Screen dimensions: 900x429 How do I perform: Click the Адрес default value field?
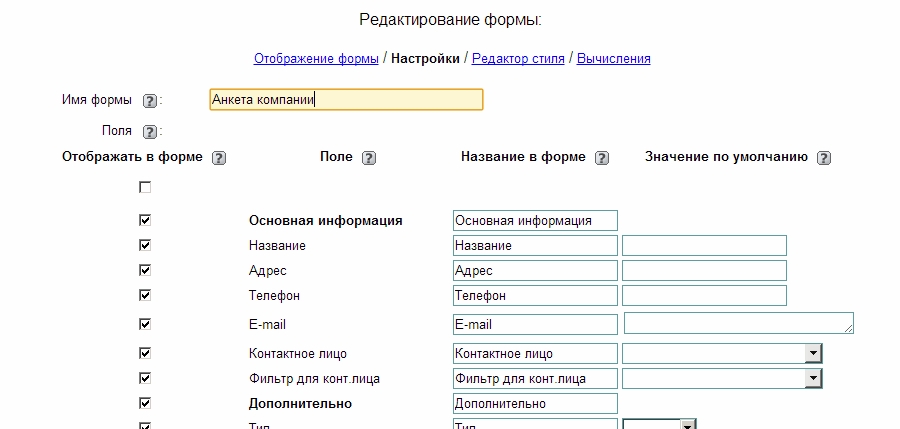704,271
